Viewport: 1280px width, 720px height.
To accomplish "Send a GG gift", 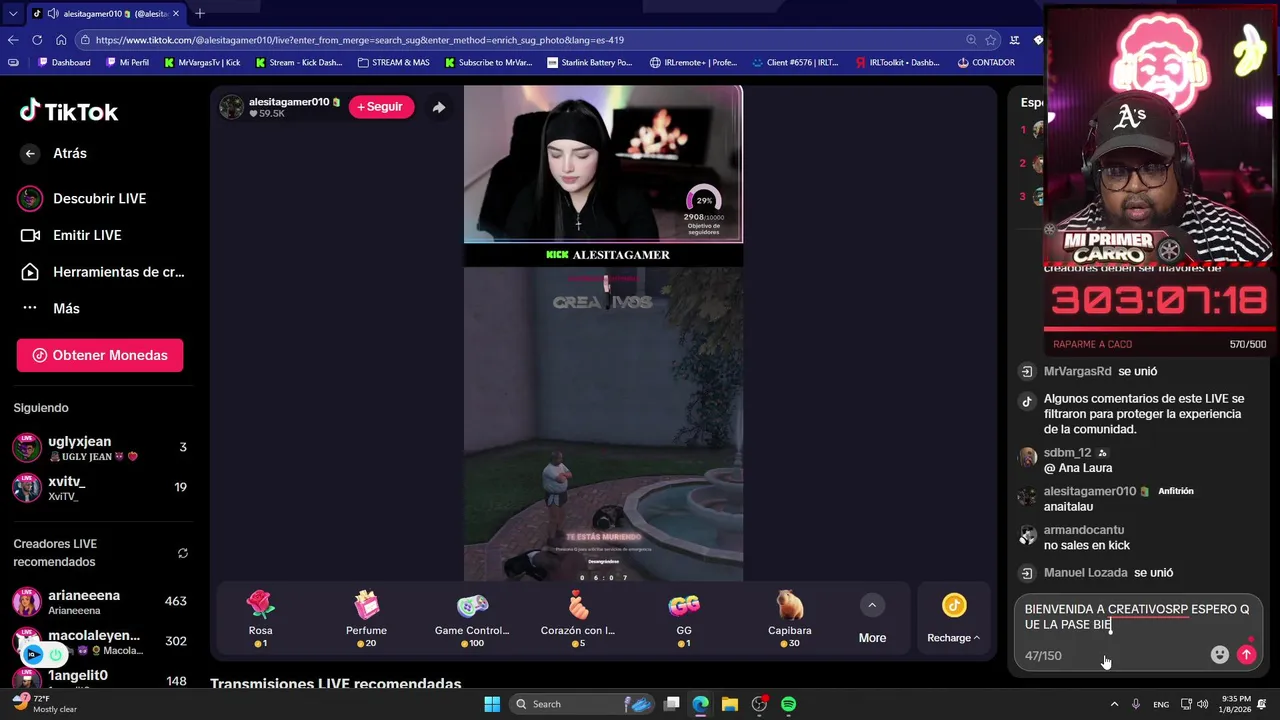I will (684, 618).
